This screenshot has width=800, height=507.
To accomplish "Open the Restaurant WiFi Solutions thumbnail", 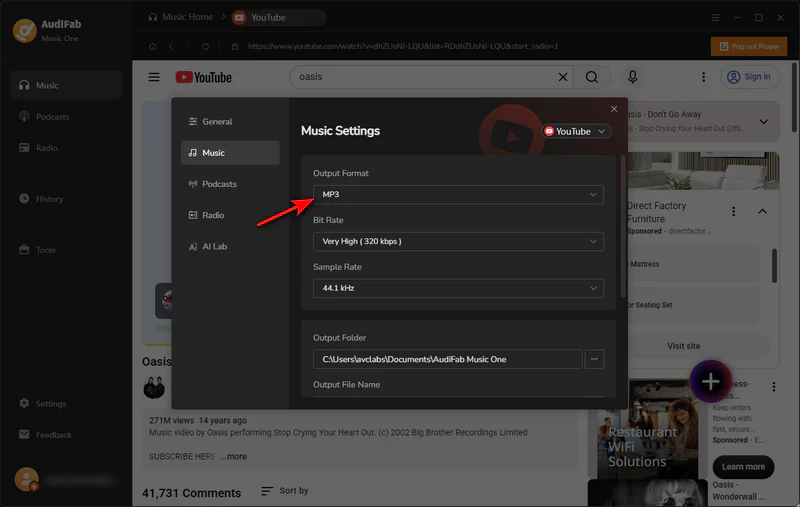I will 648,429.
